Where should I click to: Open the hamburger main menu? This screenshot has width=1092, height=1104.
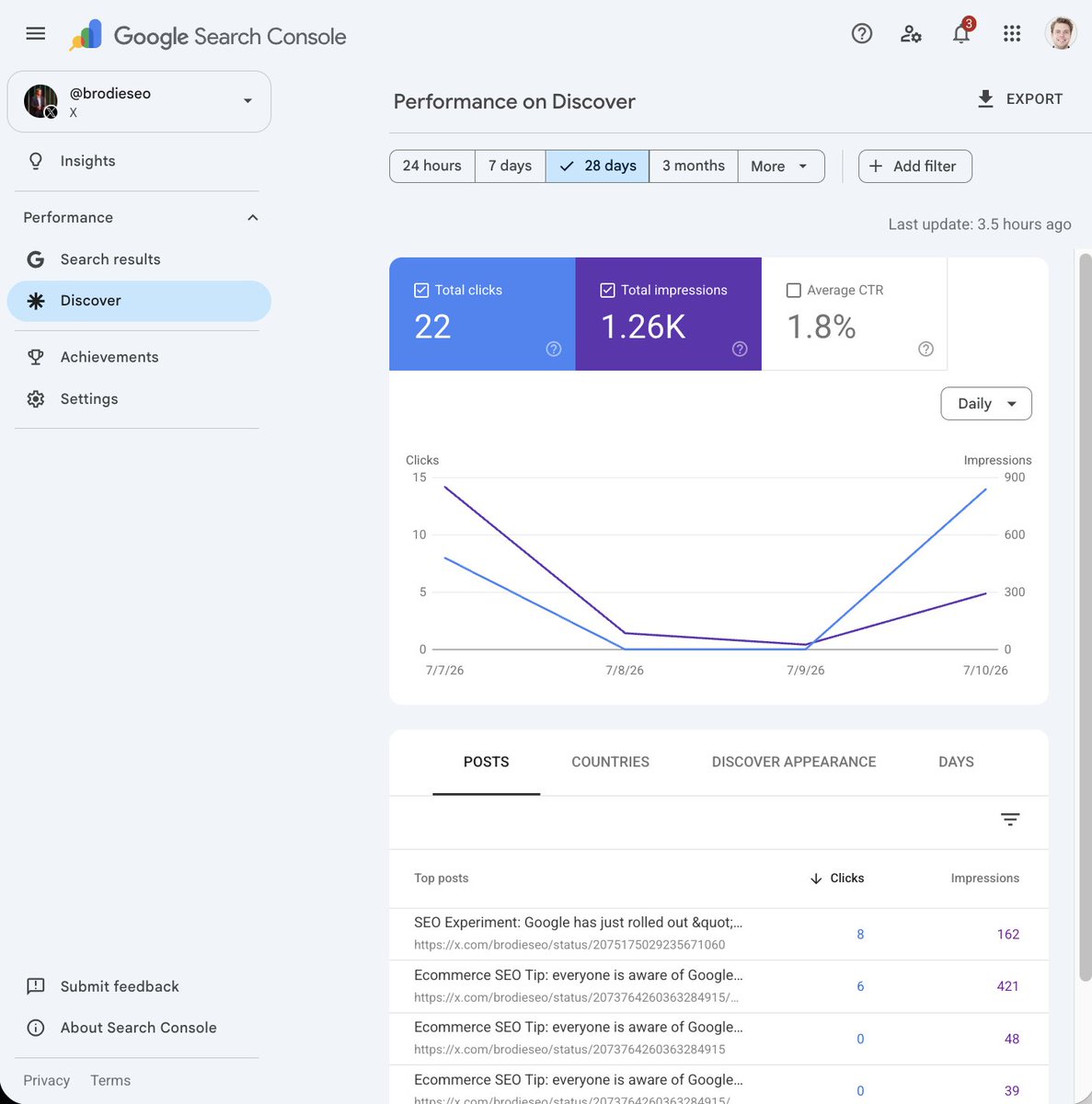(x=36, y=34)
